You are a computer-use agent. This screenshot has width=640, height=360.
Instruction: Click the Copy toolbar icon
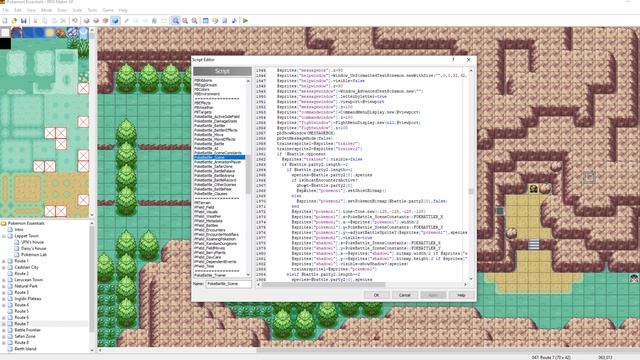tap(44, 21)
